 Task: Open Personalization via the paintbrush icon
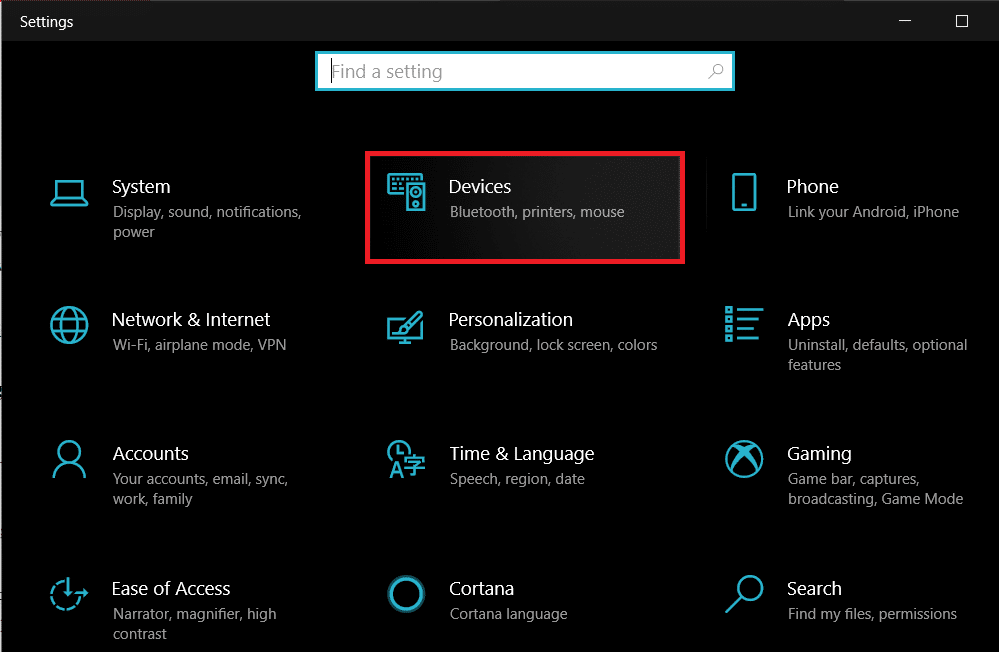406,328
